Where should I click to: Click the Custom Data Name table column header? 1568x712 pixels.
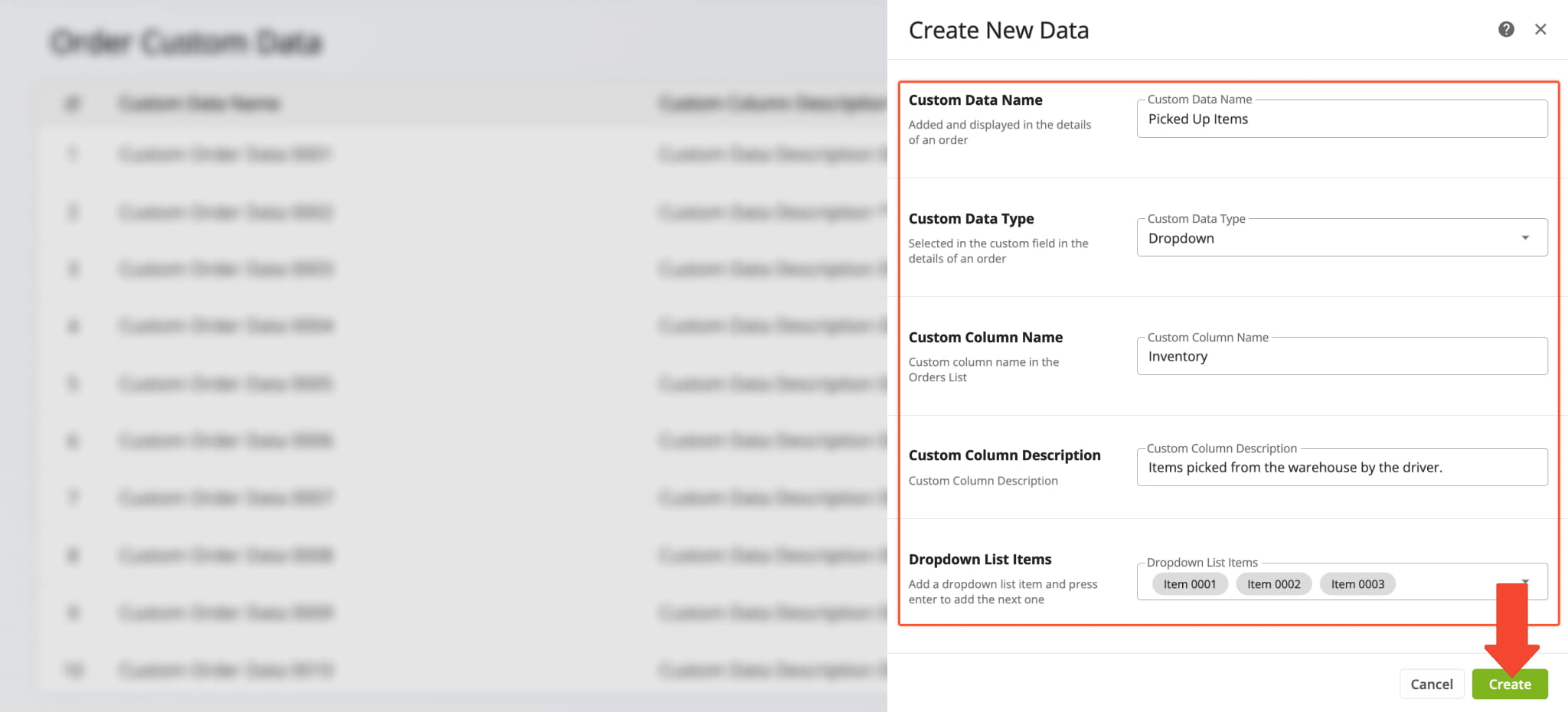click(x=199, y=103)
